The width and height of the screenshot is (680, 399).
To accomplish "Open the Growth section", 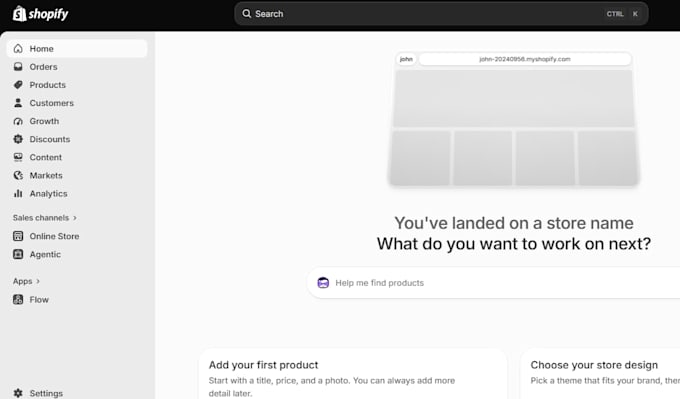I will pos(77,121).
